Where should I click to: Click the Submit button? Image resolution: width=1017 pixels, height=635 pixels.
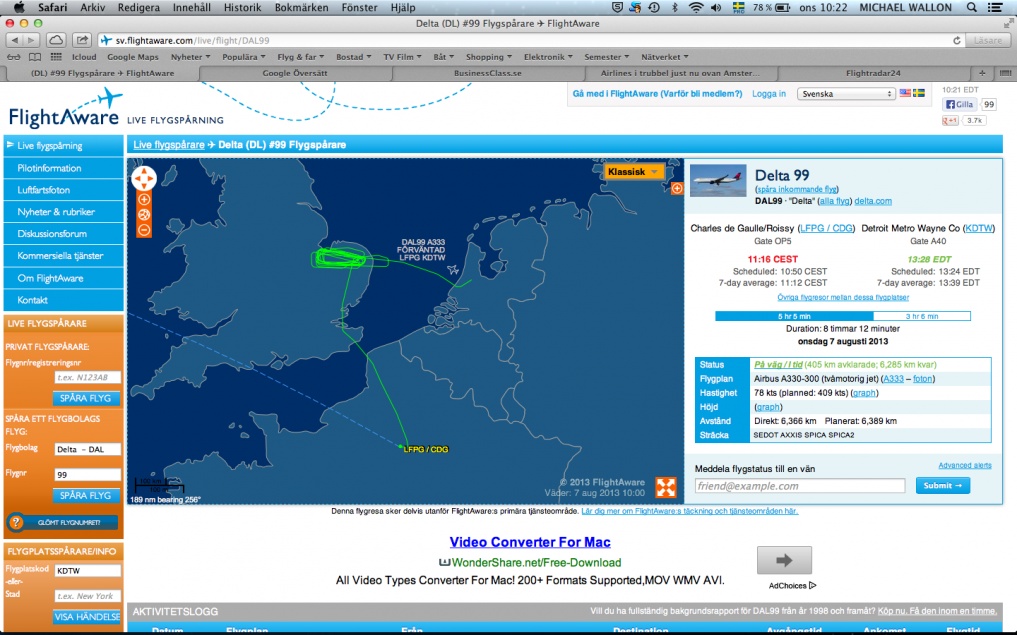(x=943, y=486)
